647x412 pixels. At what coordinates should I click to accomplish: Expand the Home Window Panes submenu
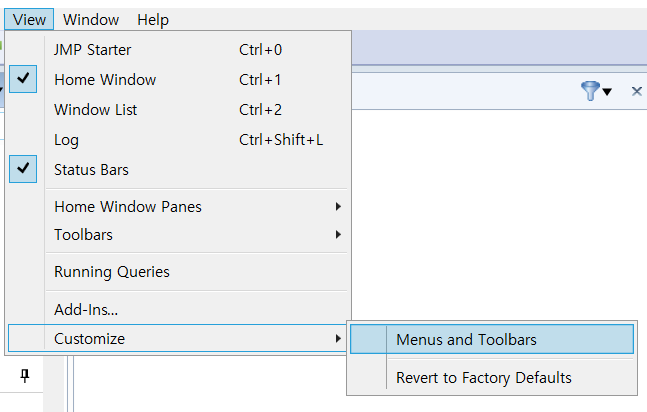coord(178,206)
